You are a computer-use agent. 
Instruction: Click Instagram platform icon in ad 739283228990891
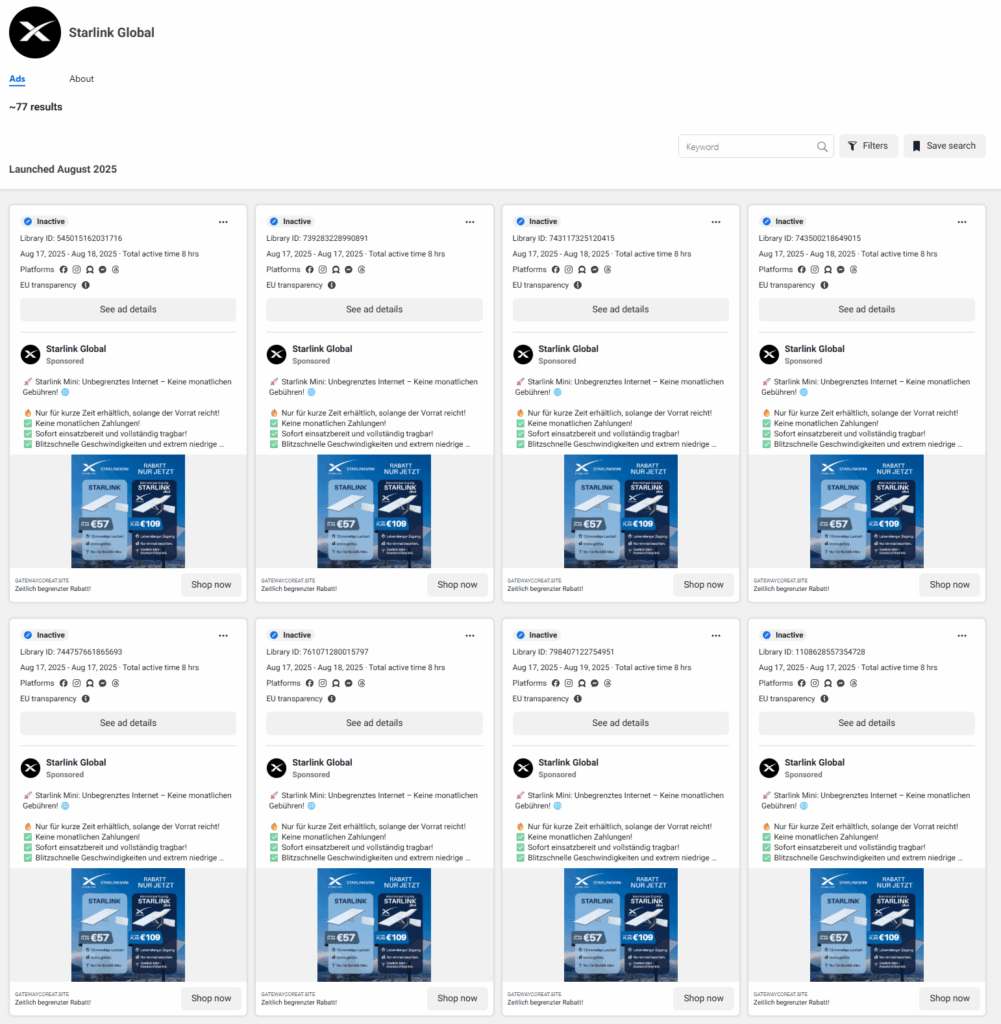coord(323,270)
